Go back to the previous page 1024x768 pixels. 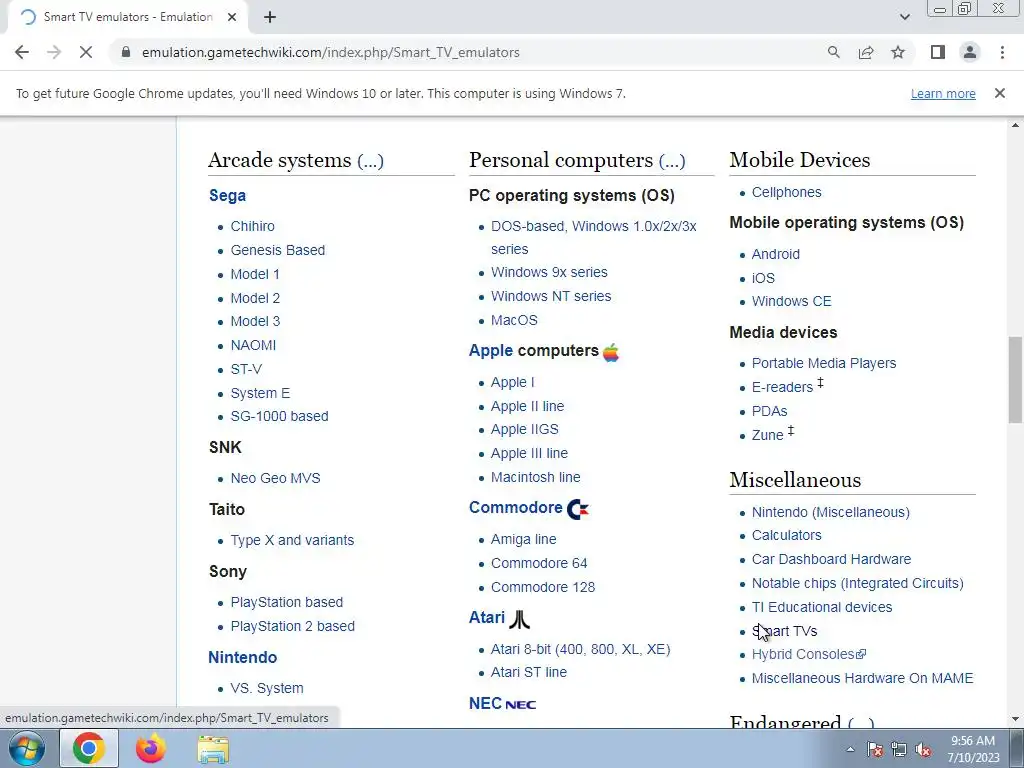coord(22,52)
